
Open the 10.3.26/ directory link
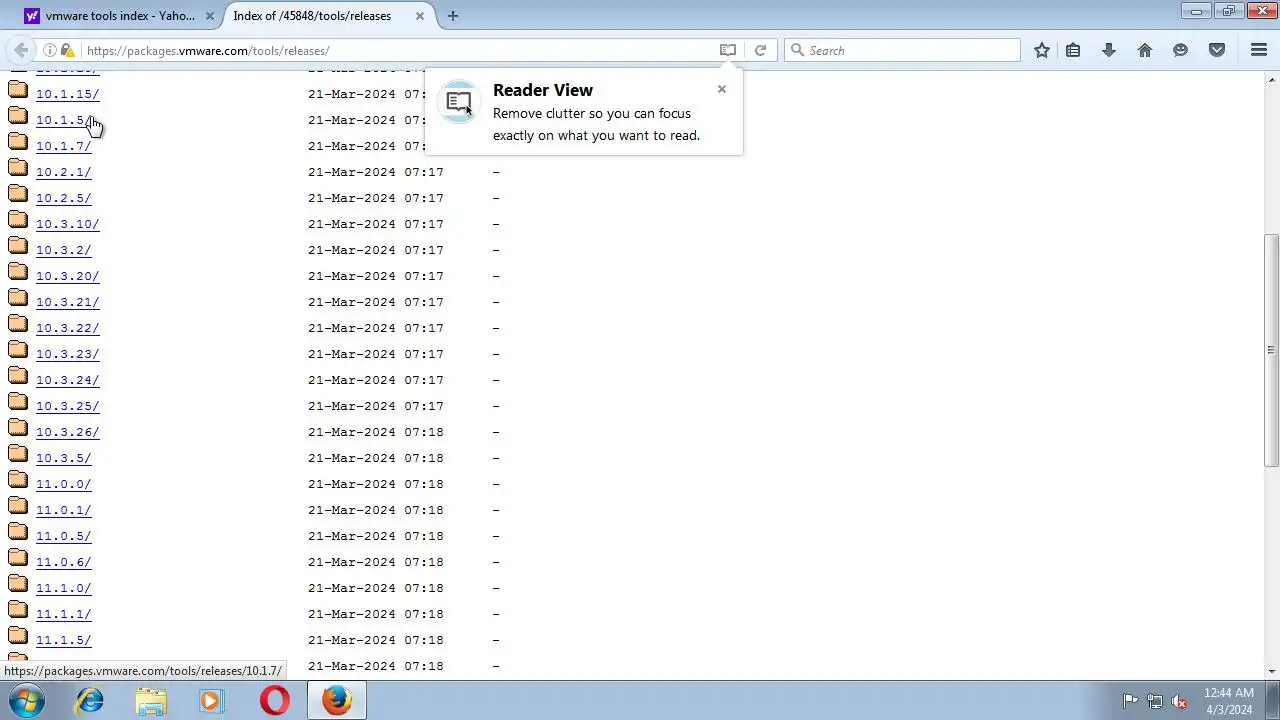67,432
